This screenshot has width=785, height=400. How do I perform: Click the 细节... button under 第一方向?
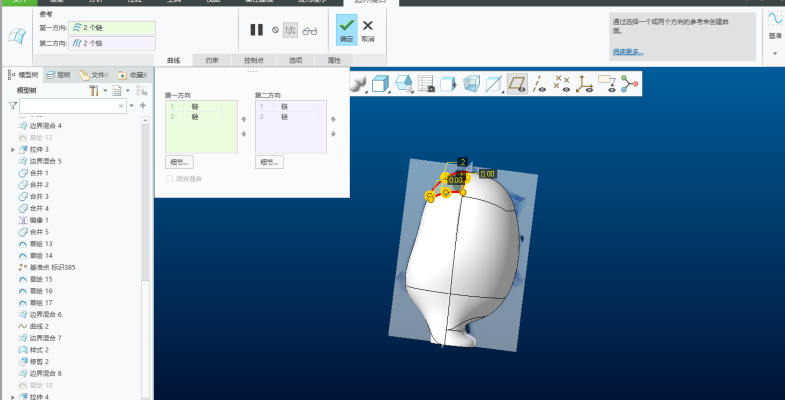pos(179,161)
